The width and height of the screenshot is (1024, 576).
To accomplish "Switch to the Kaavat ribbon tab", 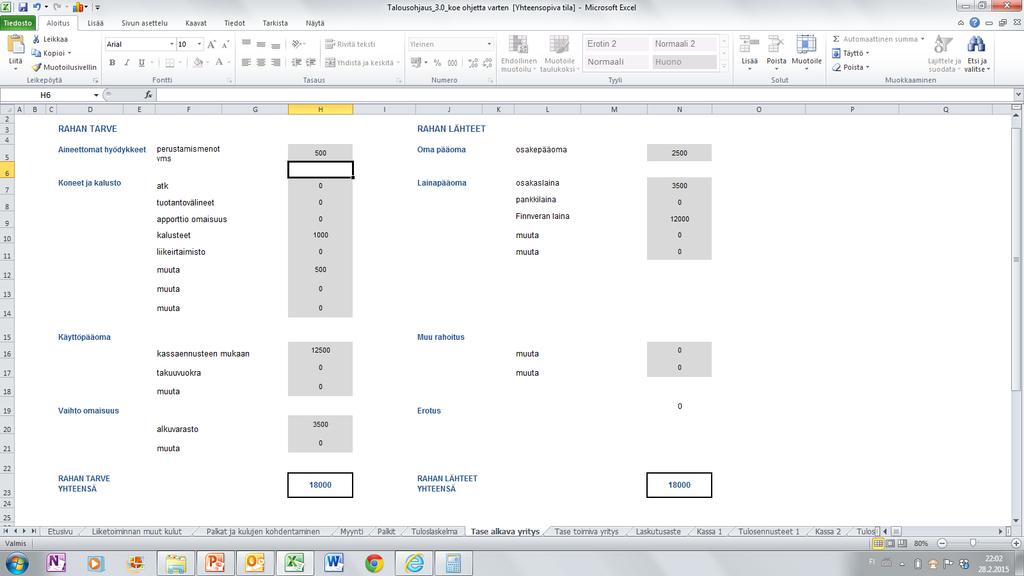I will [195, 23].
